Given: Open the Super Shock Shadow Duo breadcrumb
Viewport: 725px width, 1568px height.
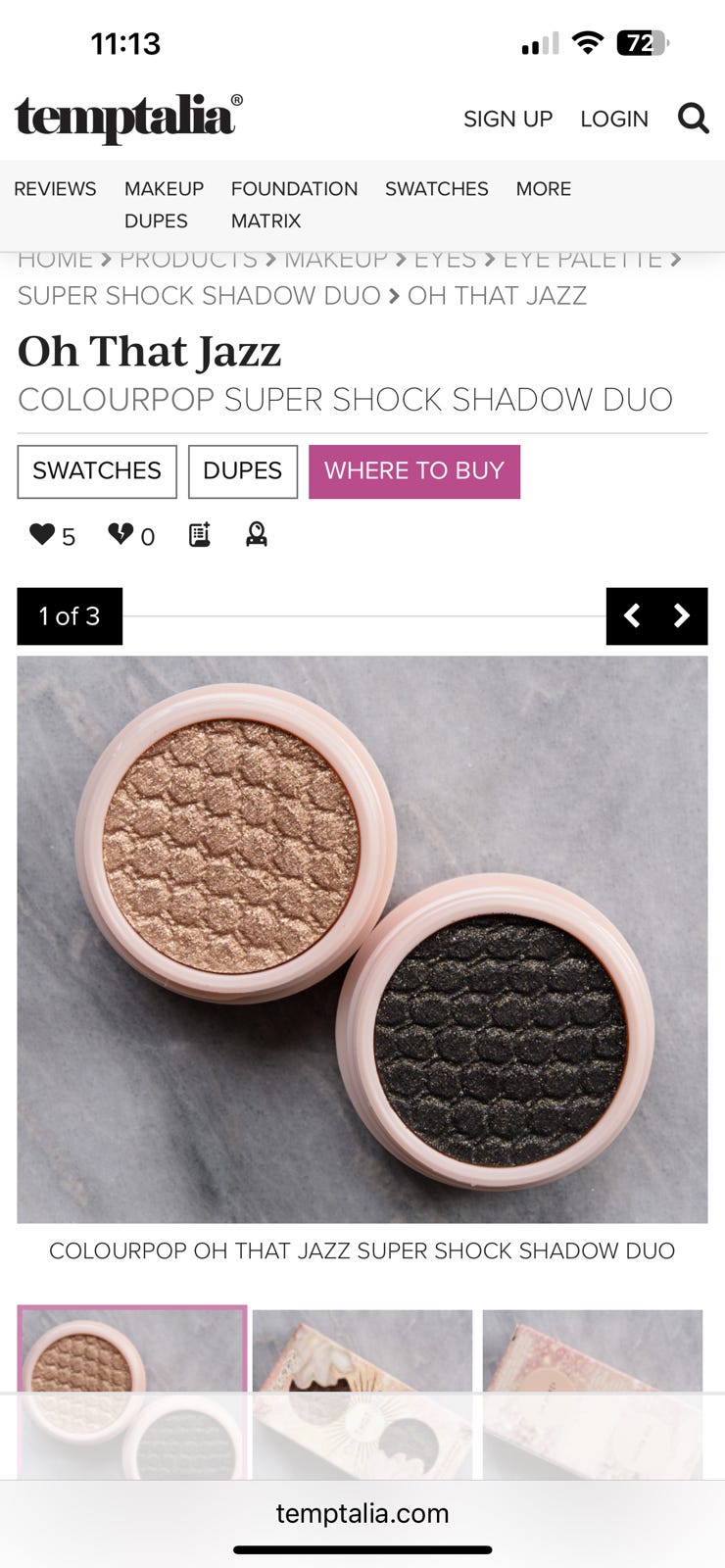Looking at the screenshot, I should pyautogui.click(x=199, y=295).
